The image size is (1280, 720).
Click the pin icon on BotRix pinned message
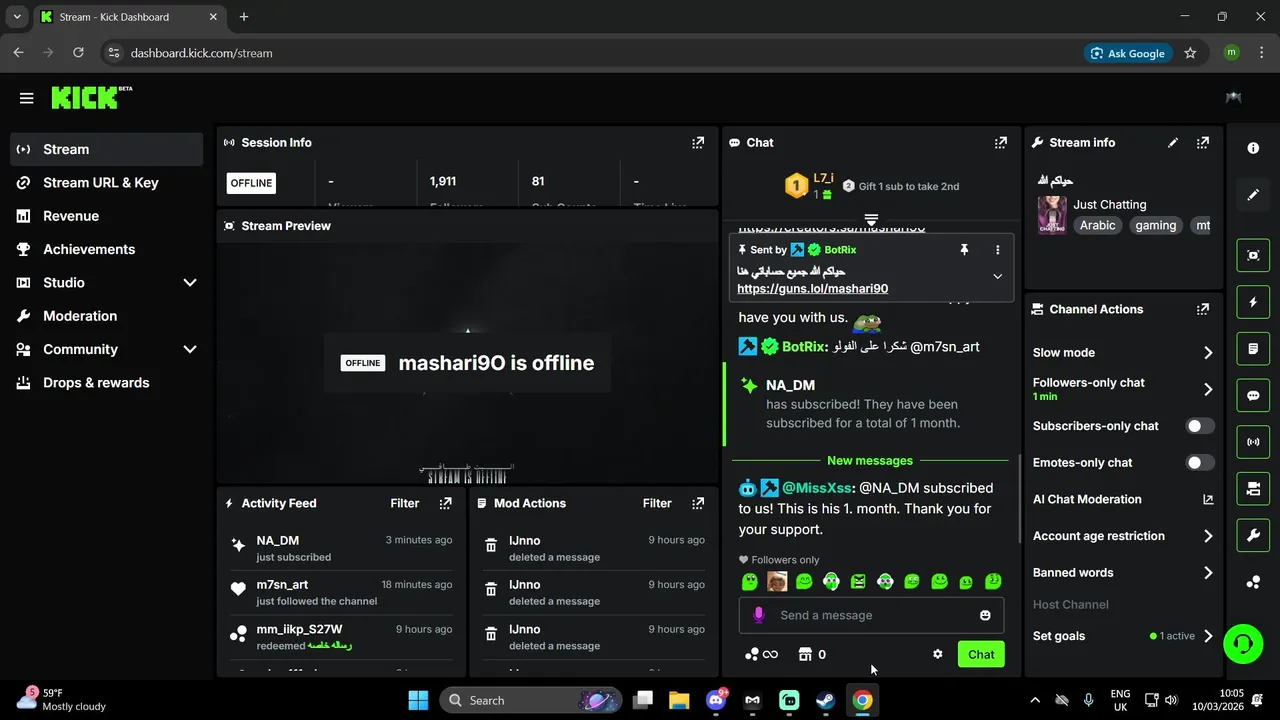tap(964, 250)
